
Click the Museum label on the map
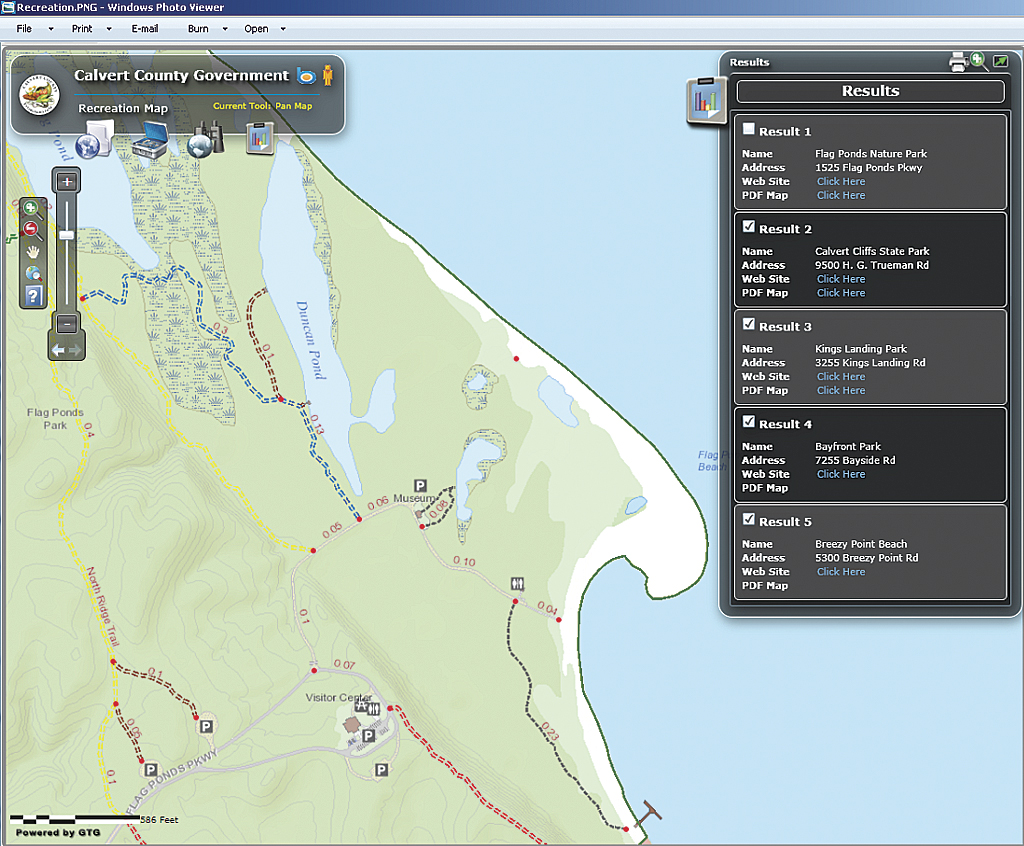[x=413, y=498]
